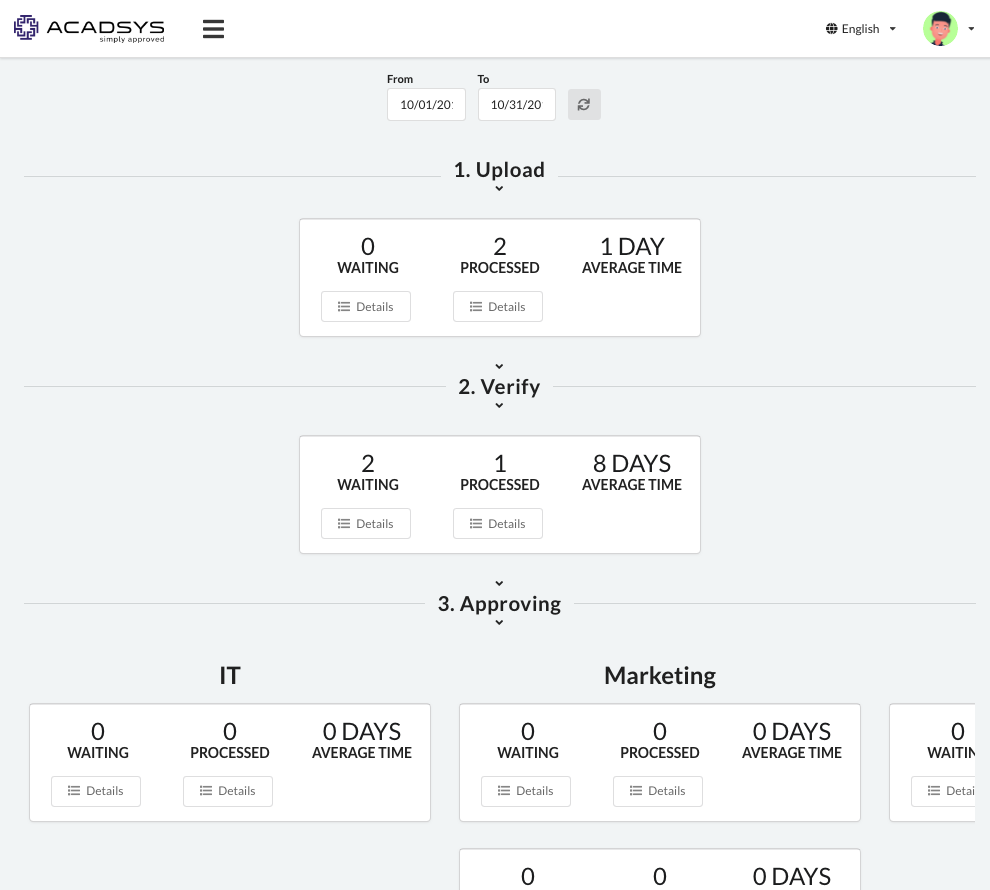Click the 2. Verify section heading

(499, 386)
